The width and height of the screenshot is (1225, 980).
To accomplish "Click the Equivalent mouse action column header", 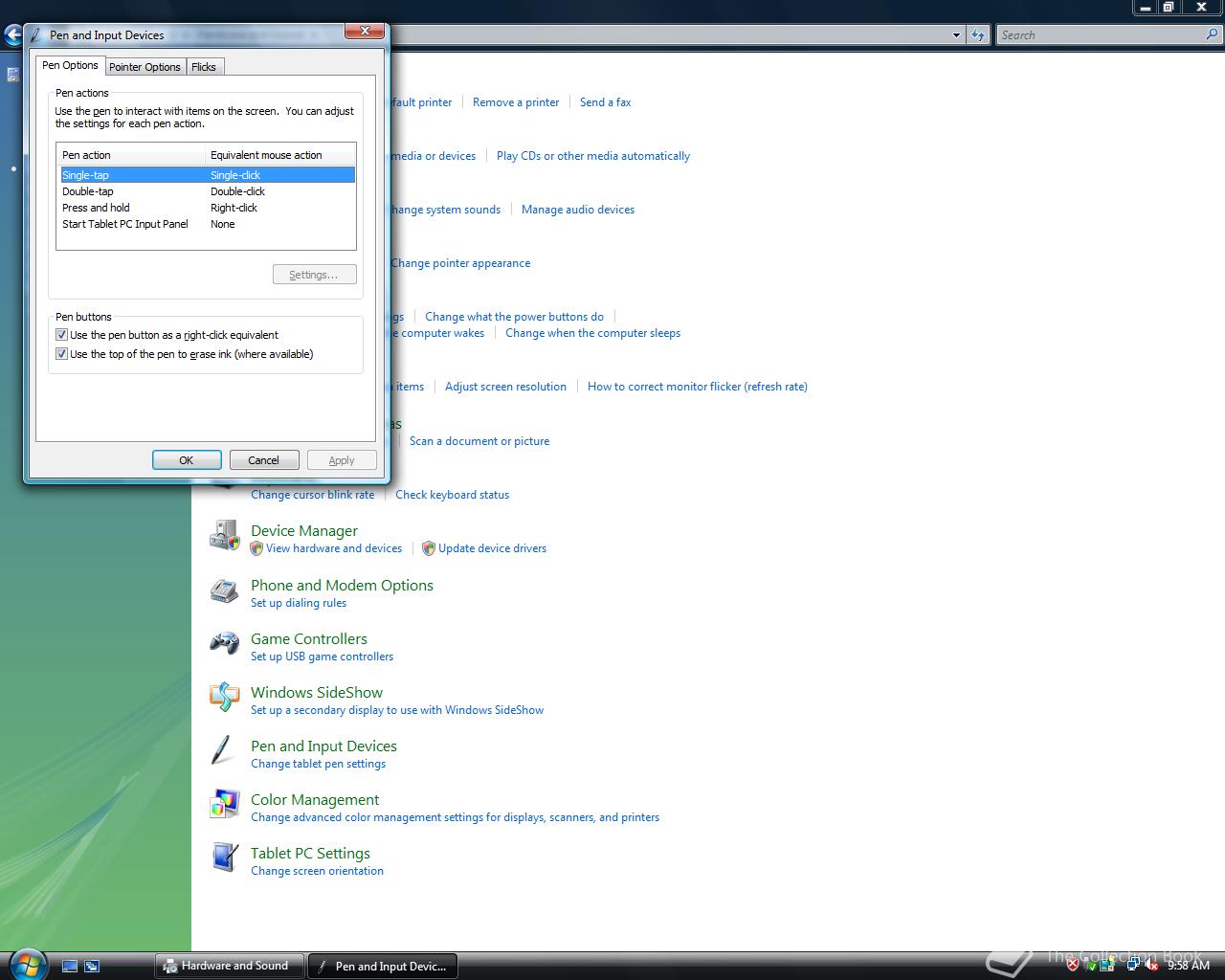I will click(281, 155).
